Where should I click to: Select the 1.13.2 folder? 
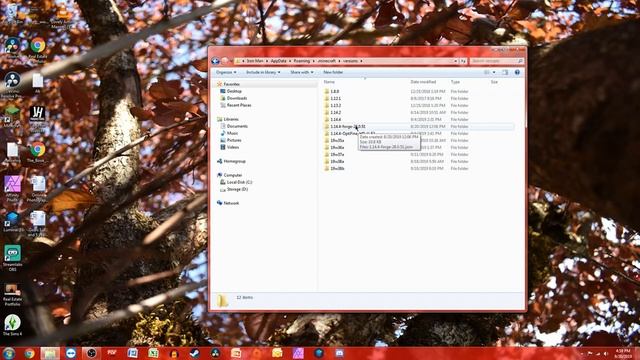336,105
